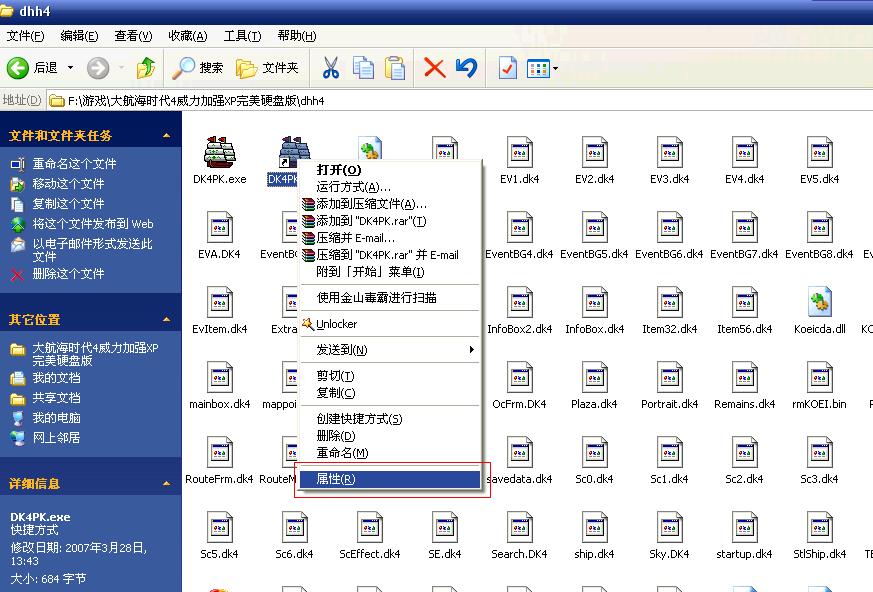This screenshot has width=873, height=592.
Task: Click the Back (后退) toolbar button
Action: [32, 68]
